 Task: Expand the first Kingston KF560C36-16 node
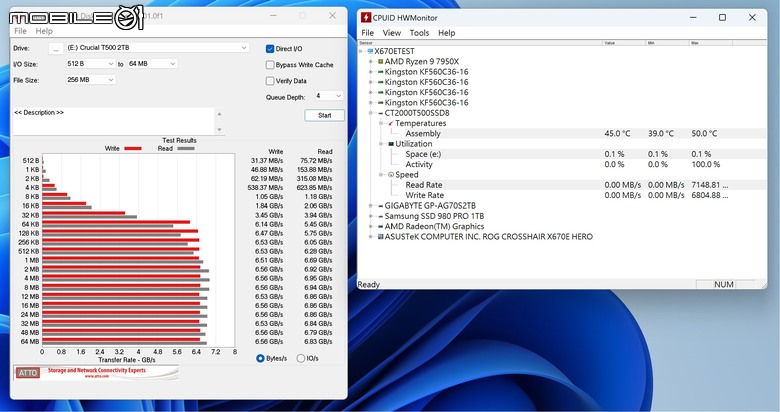(371, 72)
